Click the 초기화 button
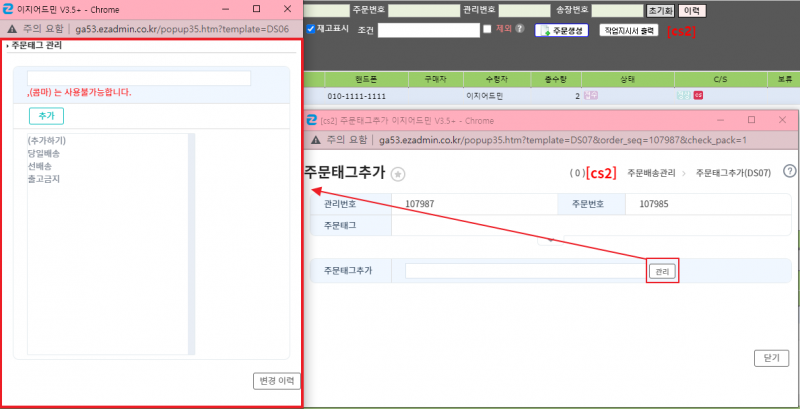The height and width of the screenshot is (409, 800). pos(661,10)
